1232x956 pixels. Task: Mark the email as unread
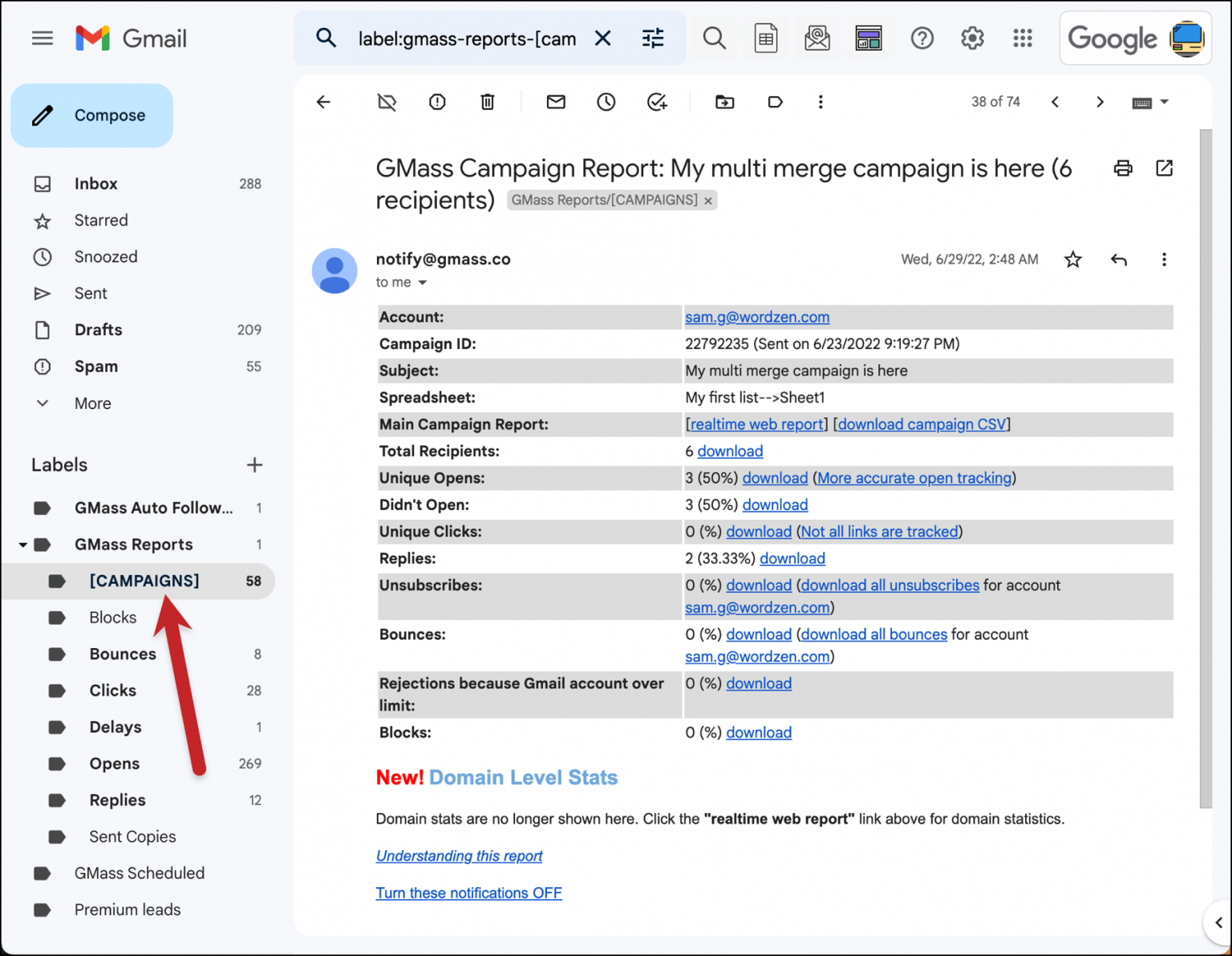click(555, 102)
